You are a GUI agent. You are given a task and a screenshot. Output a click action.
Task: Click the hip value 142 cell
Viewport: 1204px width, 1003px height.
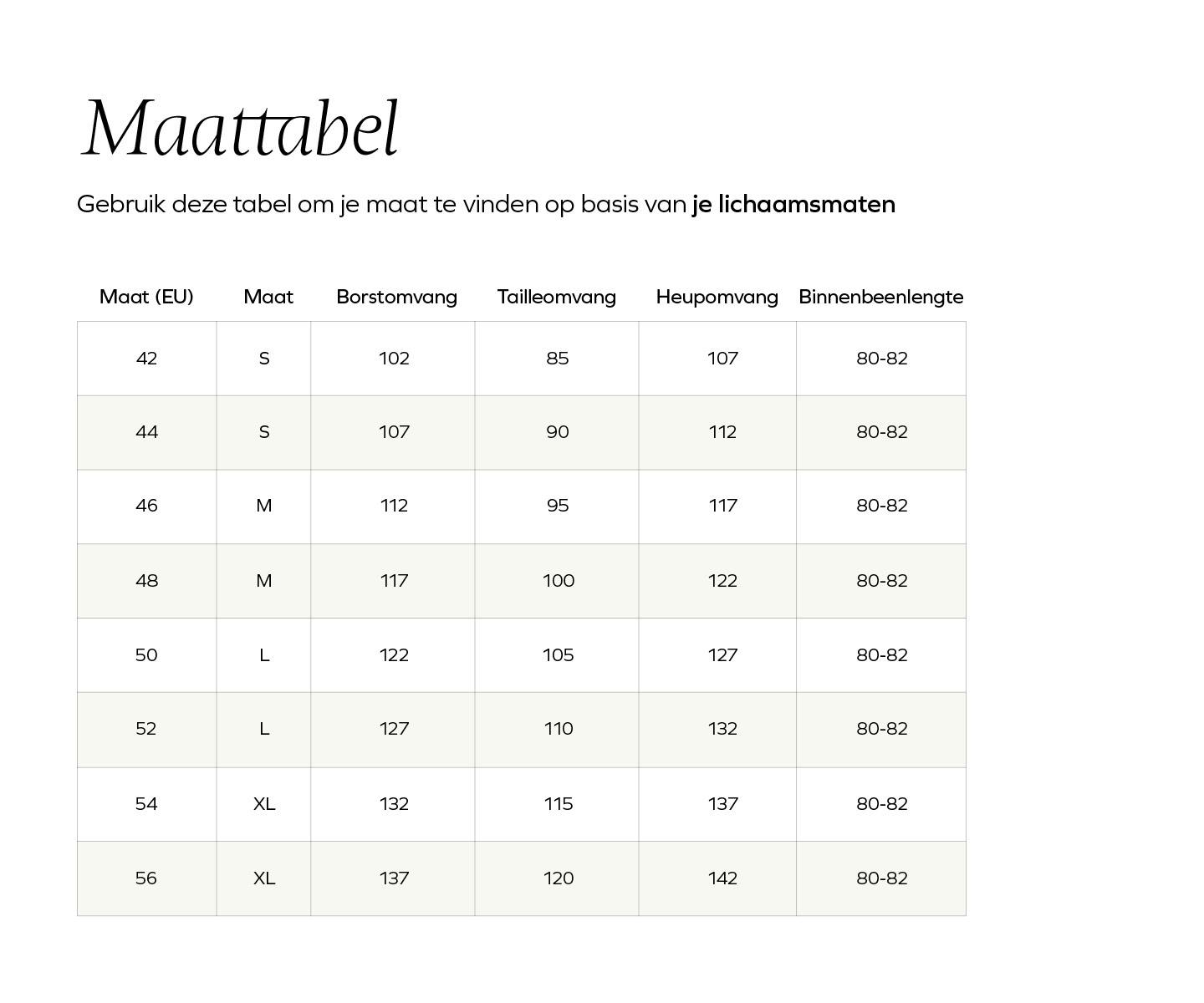(722, 878)
